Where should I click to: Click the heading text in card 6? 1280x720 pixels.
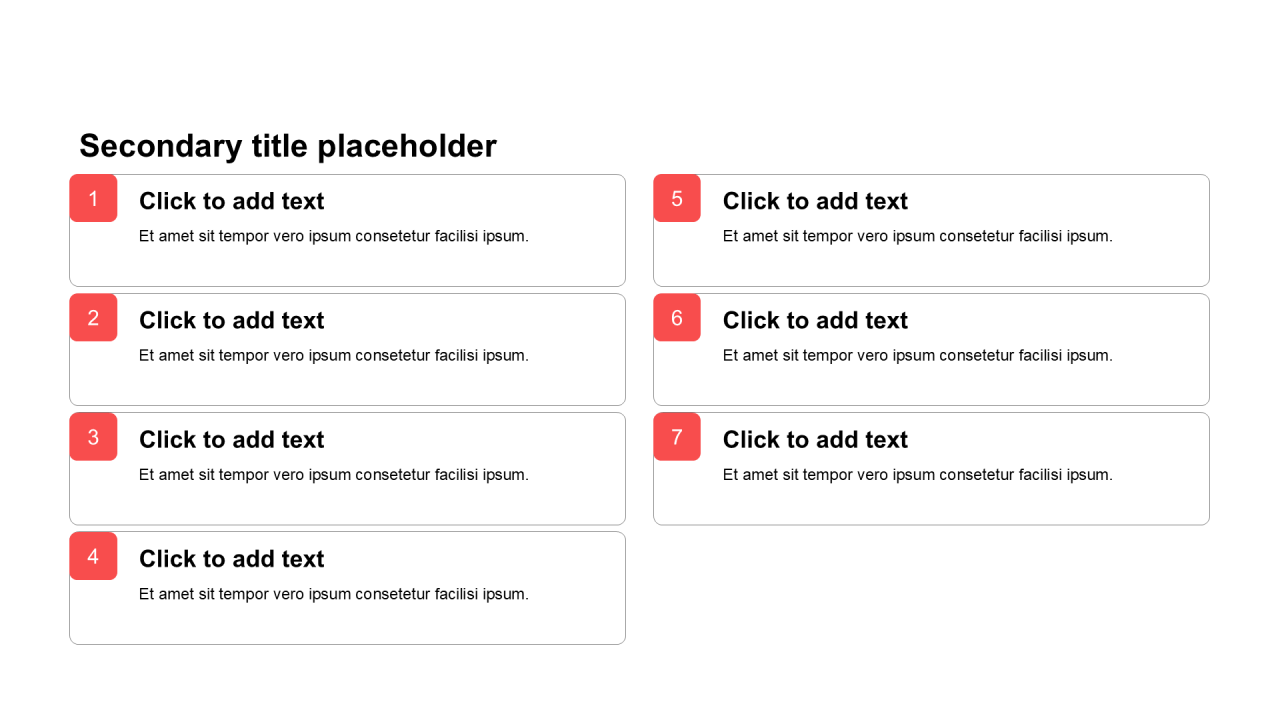815,320
